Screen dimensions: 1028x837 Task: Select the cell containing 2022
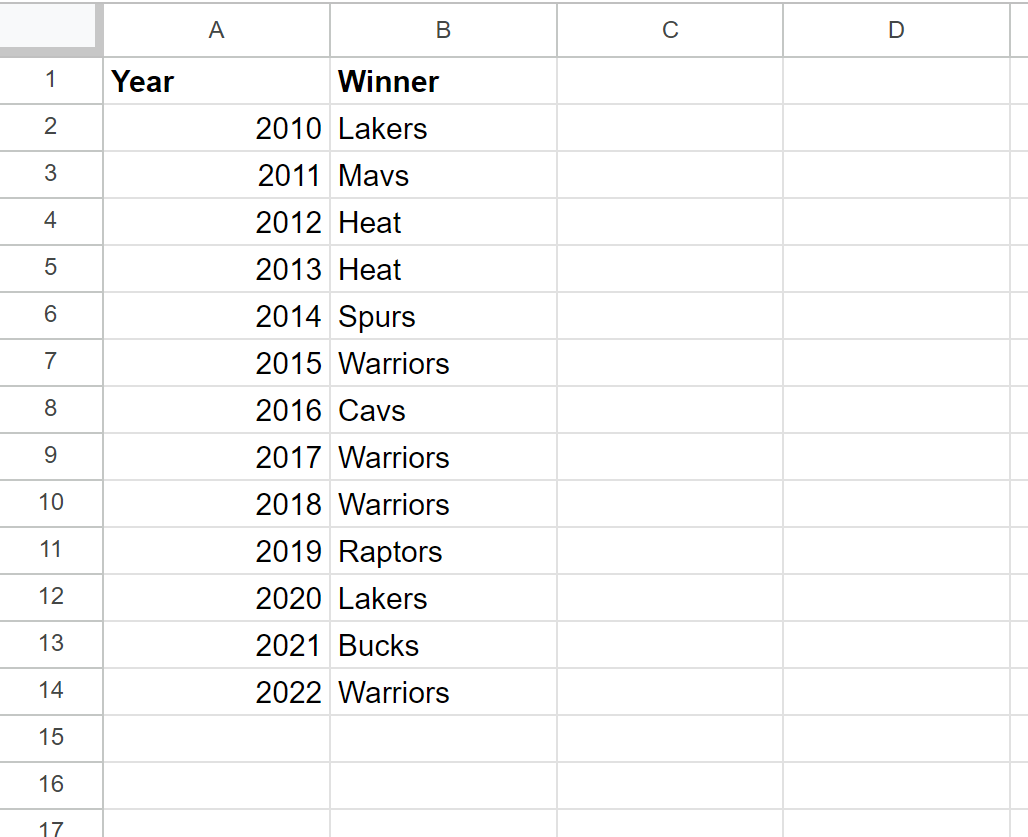[216, 691]
